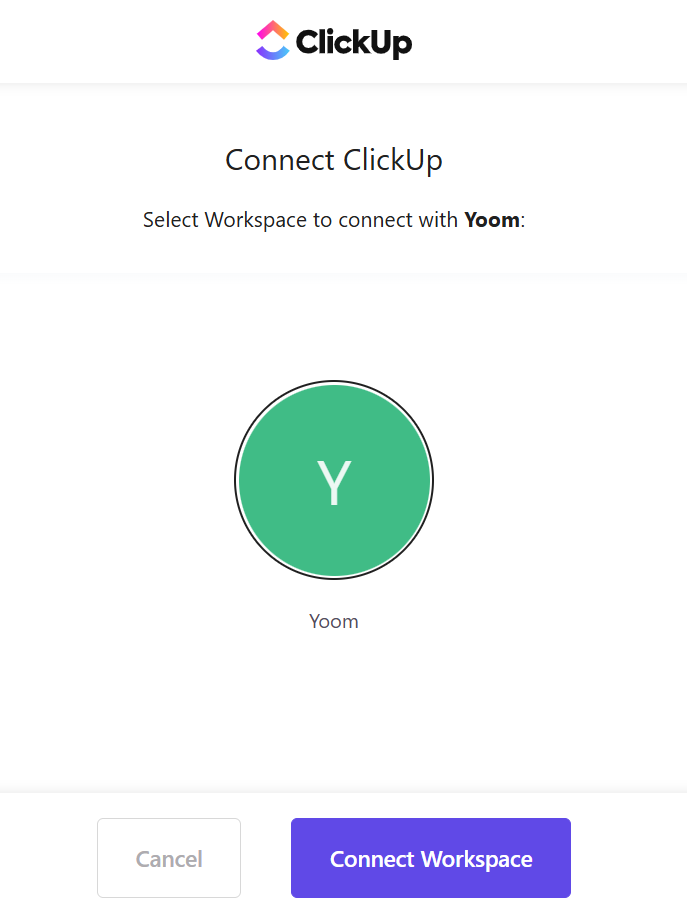Click the word Workspace in instruction line
This screenshot has height=923, width=687.
(255, 221)
